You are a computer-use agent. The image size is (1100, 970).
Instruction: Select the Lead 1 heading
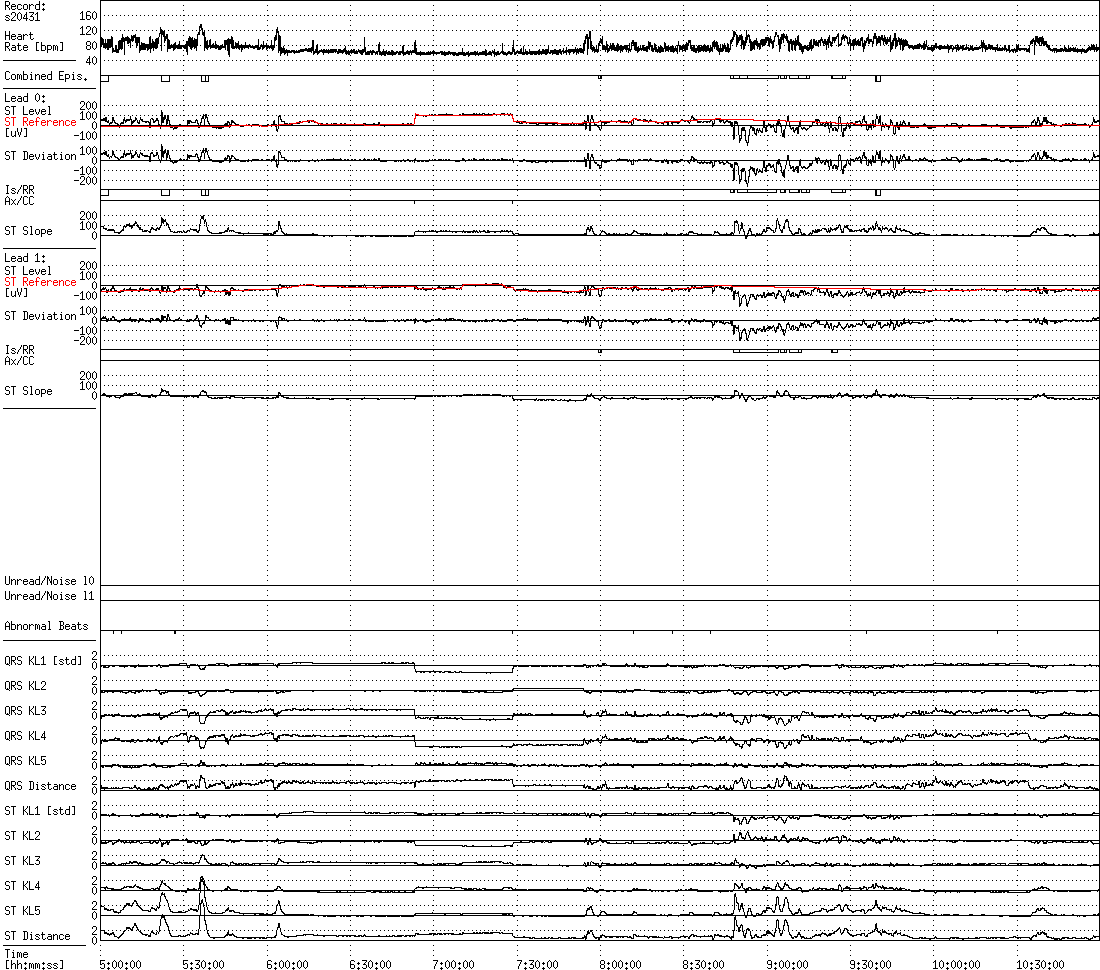(24, 258)
